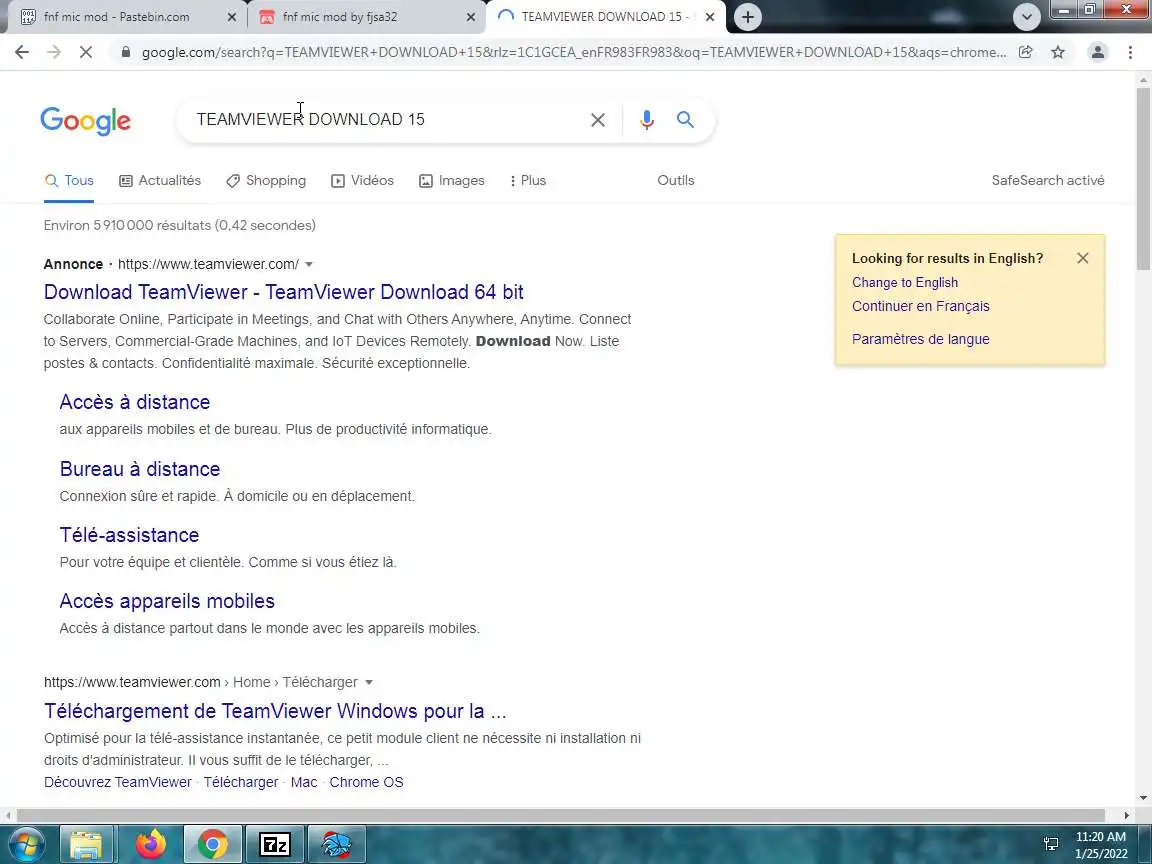This screenshot has width=1152, height=864.
Task: Select the Images search filter
Action: tap(452, 181)
